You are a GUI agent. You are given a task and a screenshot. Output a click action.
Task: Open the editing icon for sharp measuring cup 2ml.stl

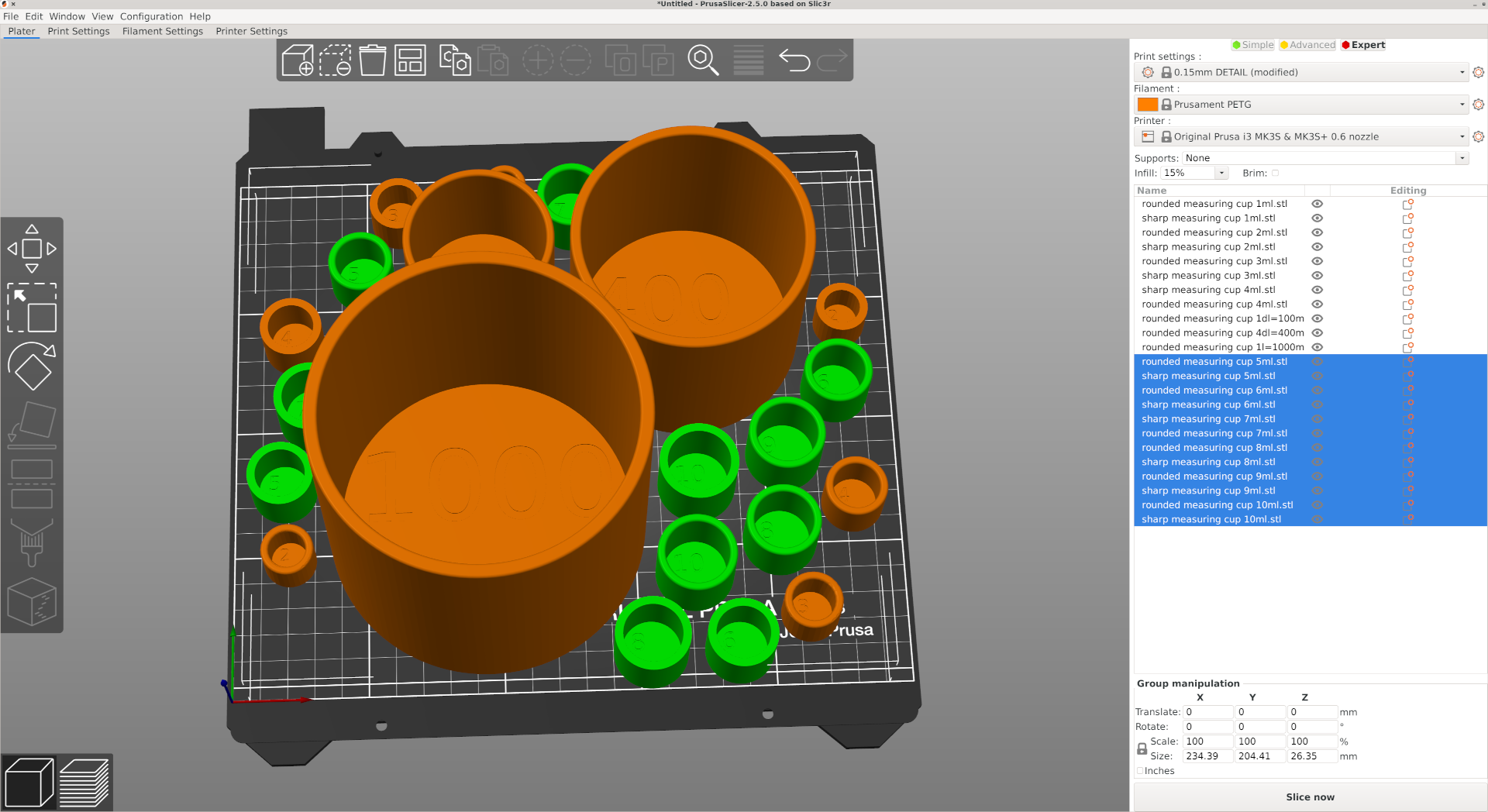1408,247
